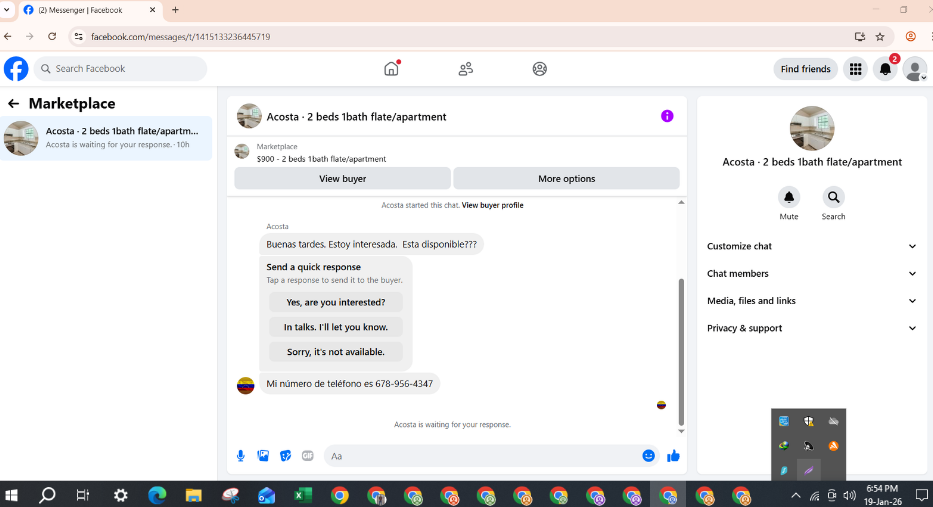This screenshot has width=933, height=507.
Task: Send a voice clip with microphone icon
Action: 240,456
